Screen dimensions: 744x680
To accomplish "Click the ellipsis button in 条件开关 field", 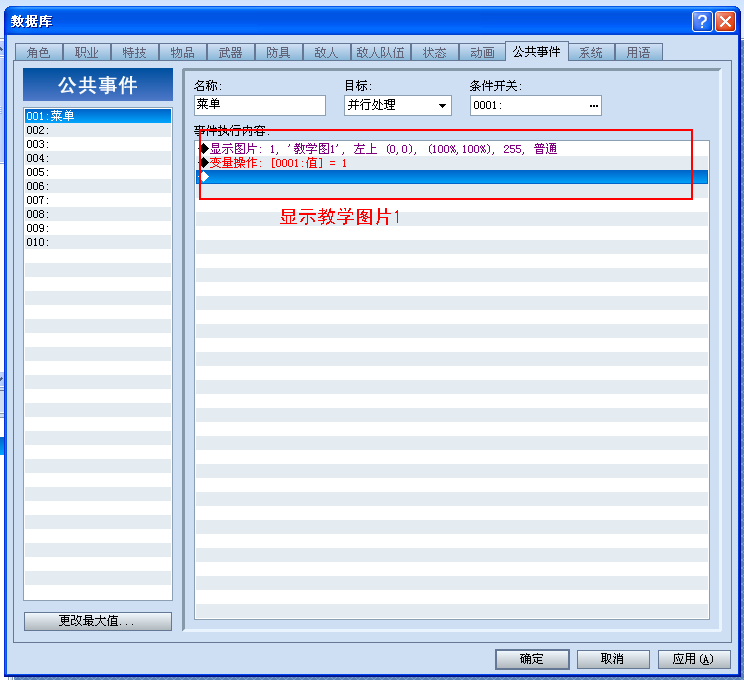I will (594, 105).
